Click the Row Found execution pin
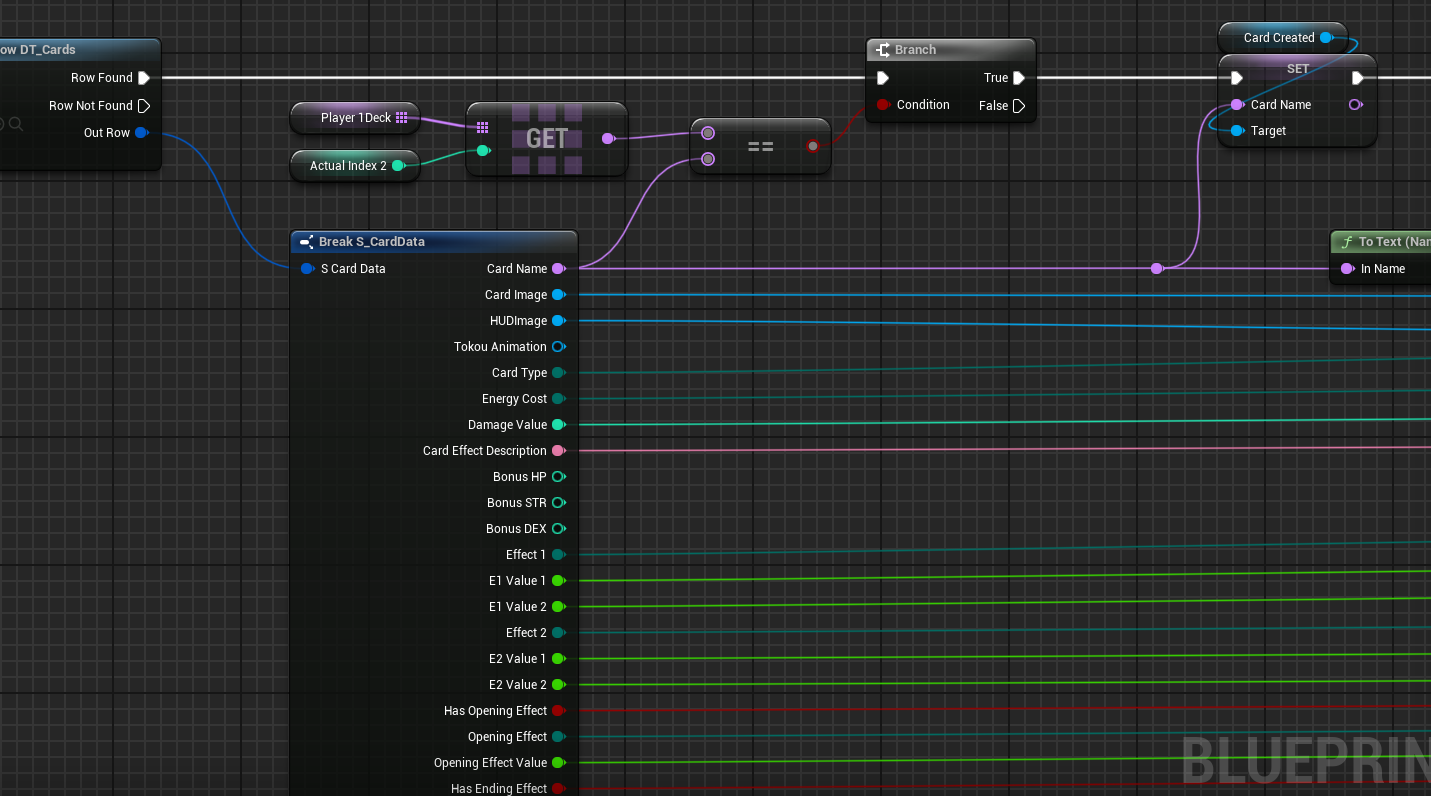This screenshot has height=796, width=1431. (x=144, y=78)
